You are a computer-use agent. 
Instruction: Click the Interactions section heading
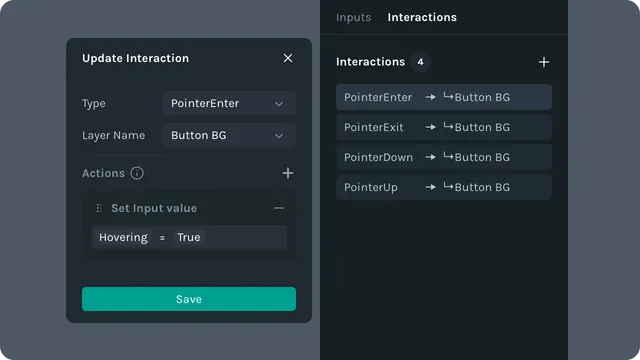click(371, 62)
